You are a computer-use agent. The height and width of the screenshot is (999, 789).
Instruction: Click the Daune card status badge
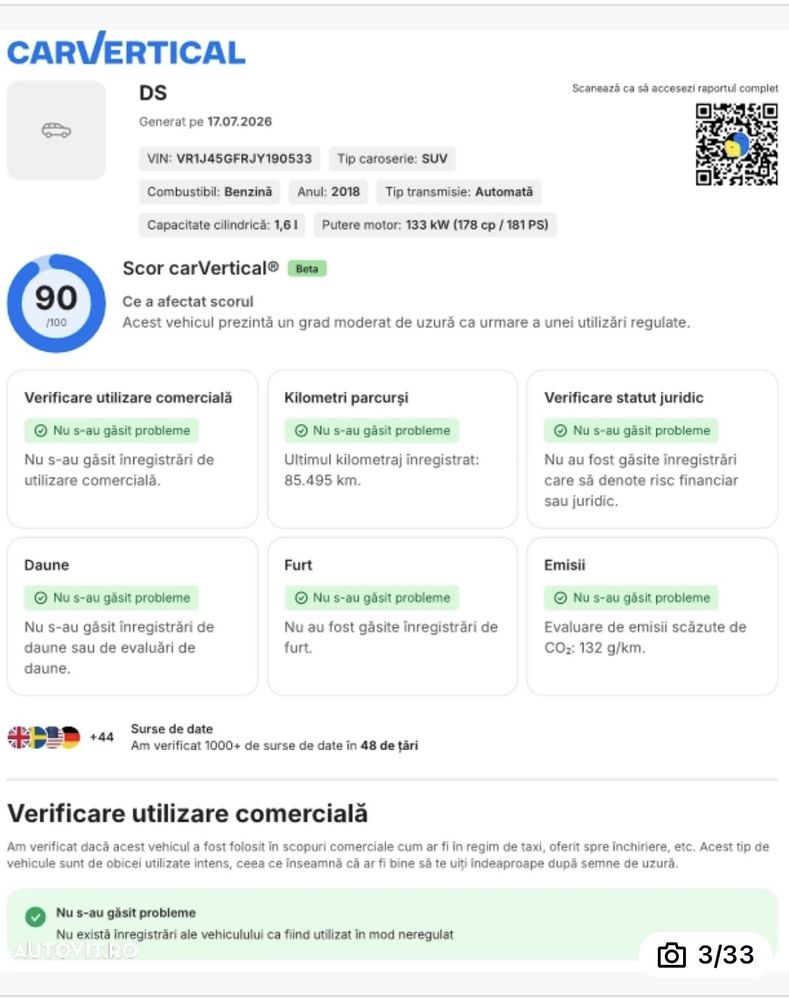[112, 598]
